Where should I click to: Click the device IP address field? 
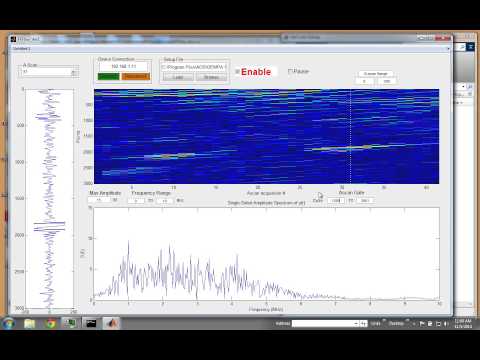[124, 66]
